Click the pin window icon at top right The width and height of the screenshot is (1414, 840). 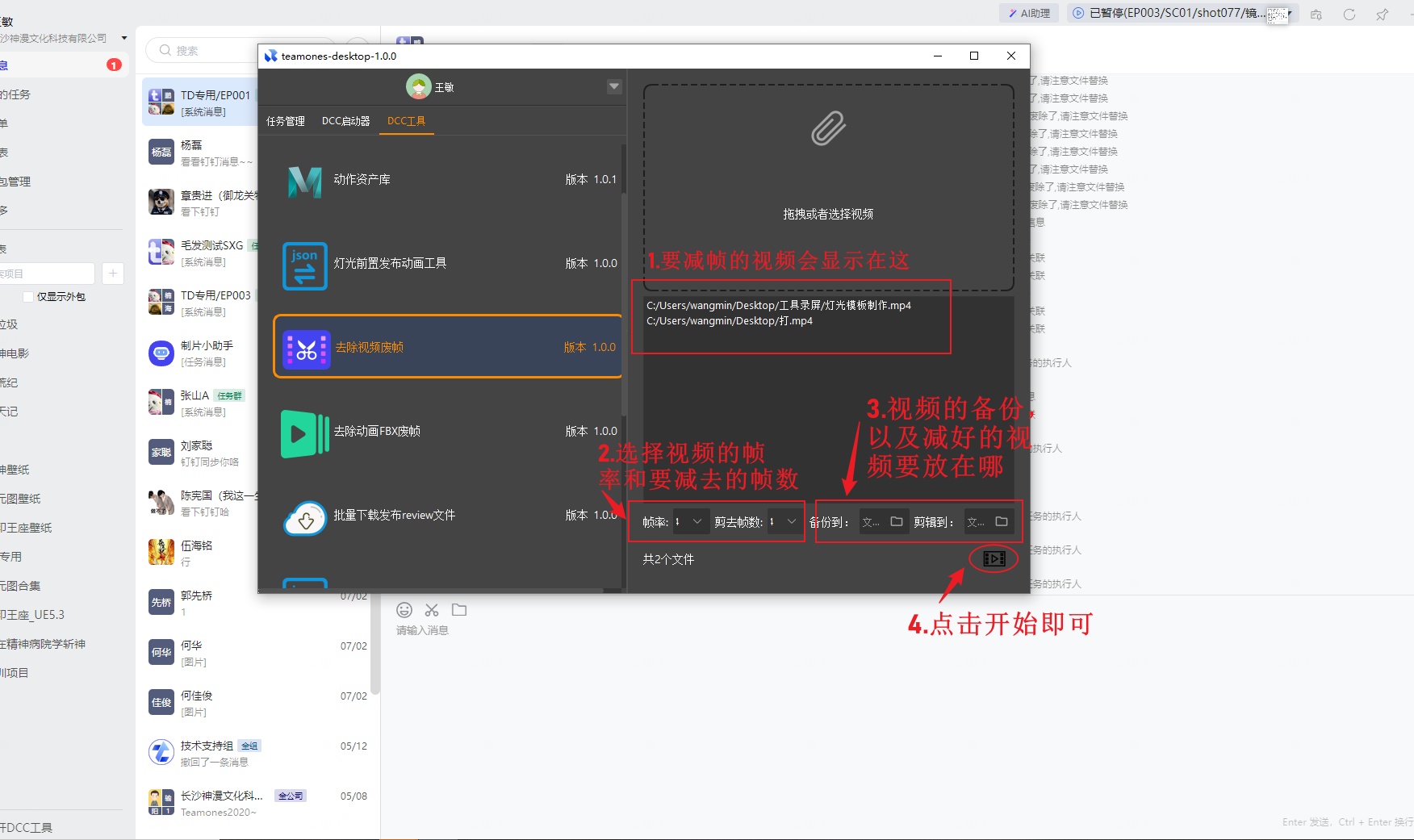(1382, 14)
